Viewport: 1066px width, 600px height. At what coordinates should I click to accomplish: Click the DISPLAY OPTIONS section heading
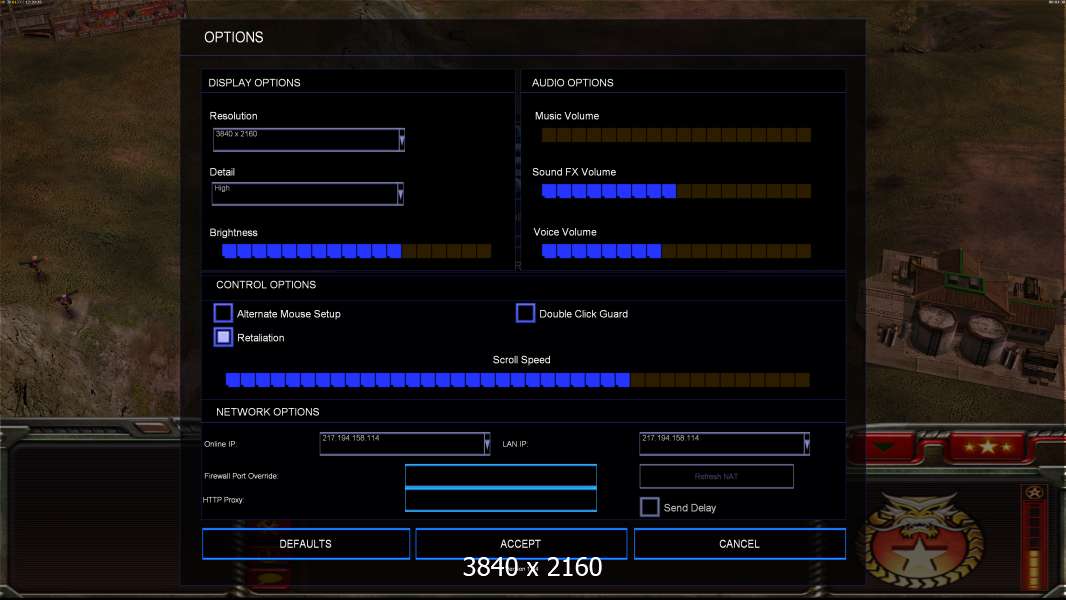pos(254,83)
